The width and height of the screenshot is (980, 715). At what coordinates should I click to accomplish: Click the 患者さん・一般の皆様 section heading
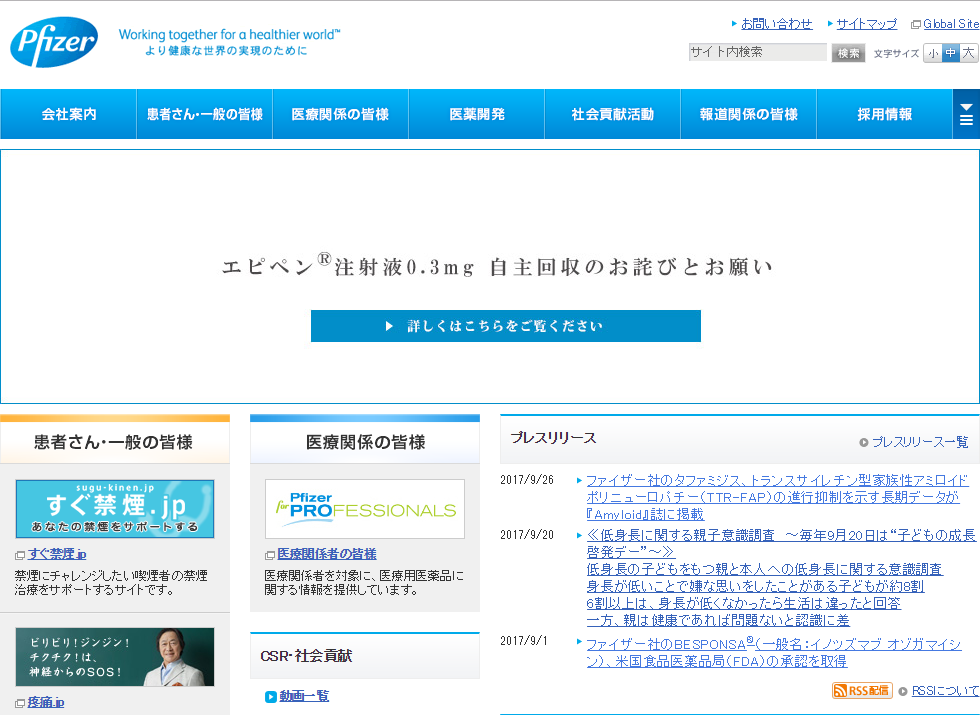pos(114,442)
